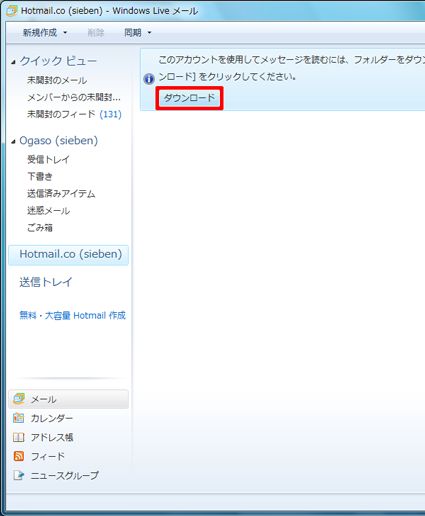Collapse the Ogaso (sieben) account triangle
425x516 pixels.
coord(13,142)
